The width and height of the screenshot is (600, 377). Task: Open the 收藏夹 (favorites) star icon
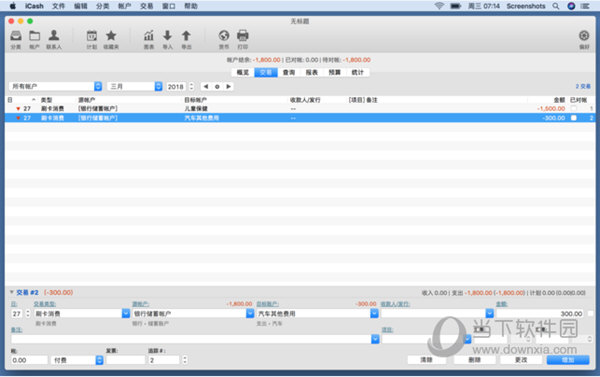pos(111,36)
